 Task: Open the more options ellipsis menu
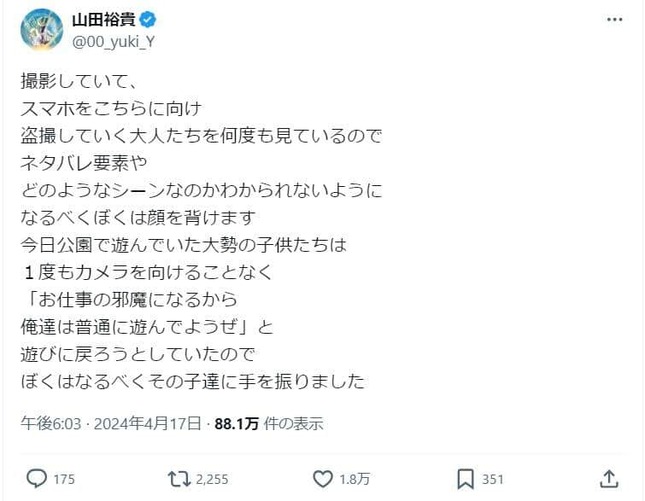click(612, 20)
